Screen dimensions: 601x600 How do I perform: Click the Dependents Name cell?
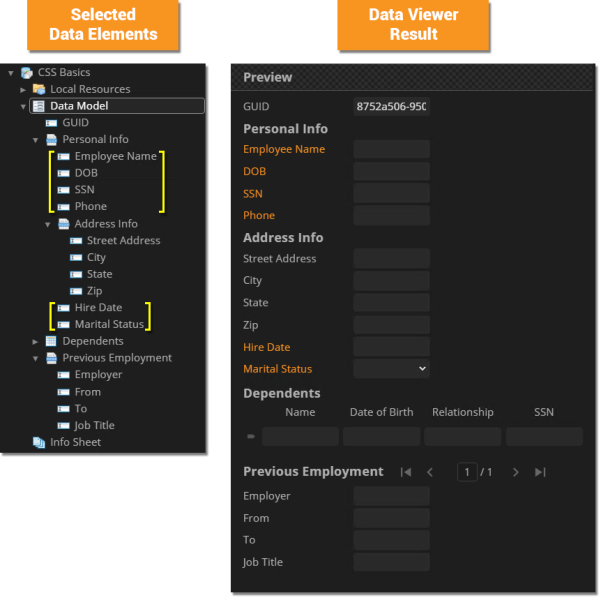click(x=300, y=436)
